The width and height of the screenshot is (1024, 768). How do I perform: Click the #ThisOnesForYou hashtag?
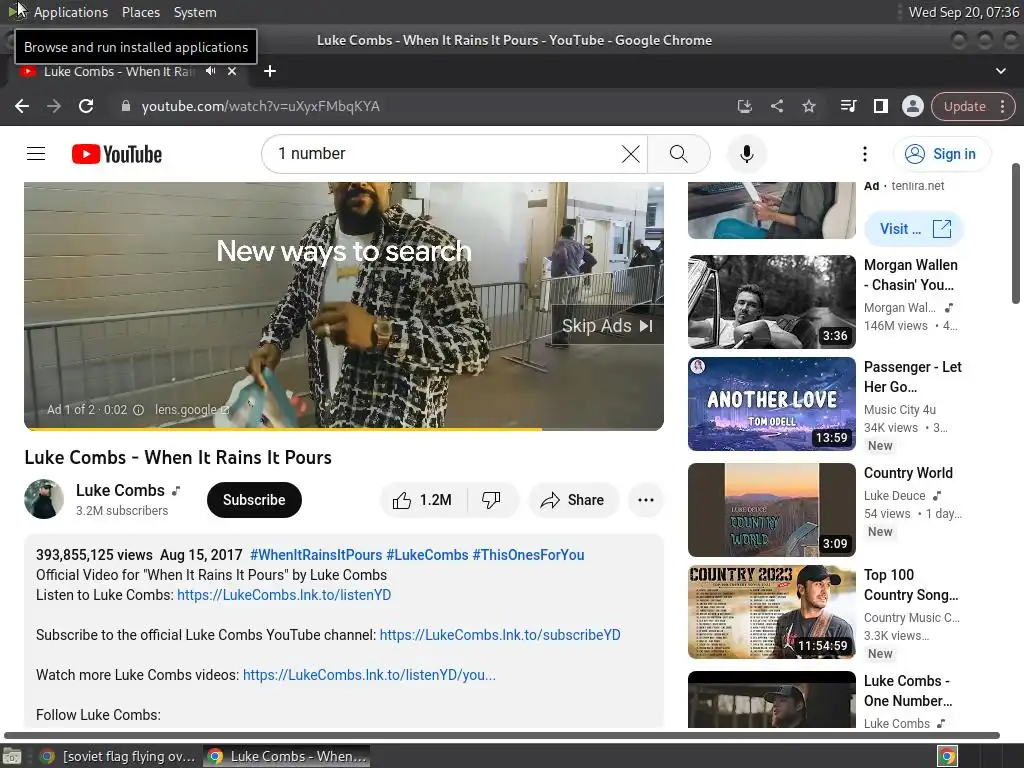pyautogui.click(x=528, y=555)
